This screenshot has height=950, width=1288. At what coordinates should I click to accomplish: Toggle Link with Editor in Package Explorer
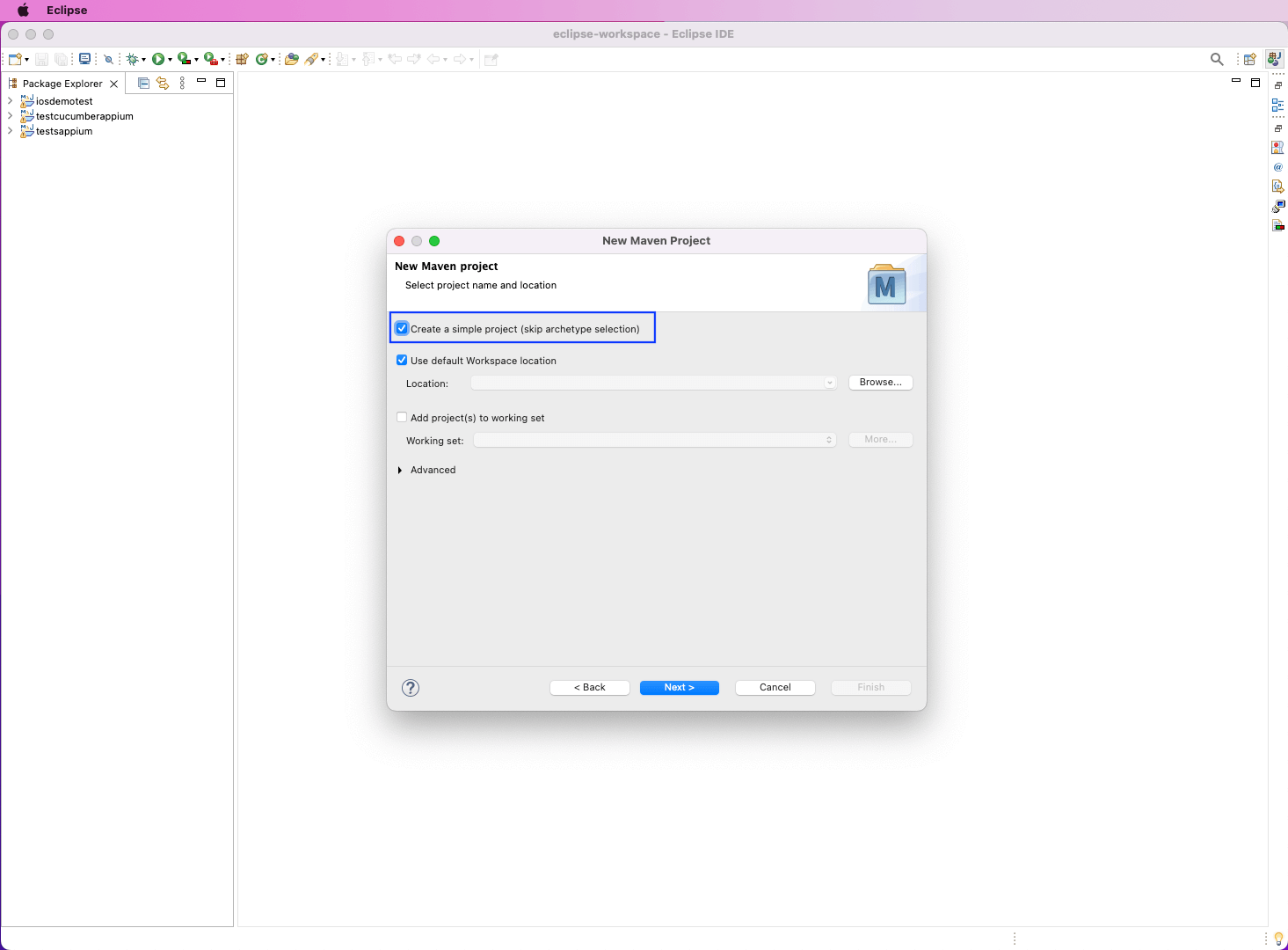pyautogui.click(x=163, y=83)
